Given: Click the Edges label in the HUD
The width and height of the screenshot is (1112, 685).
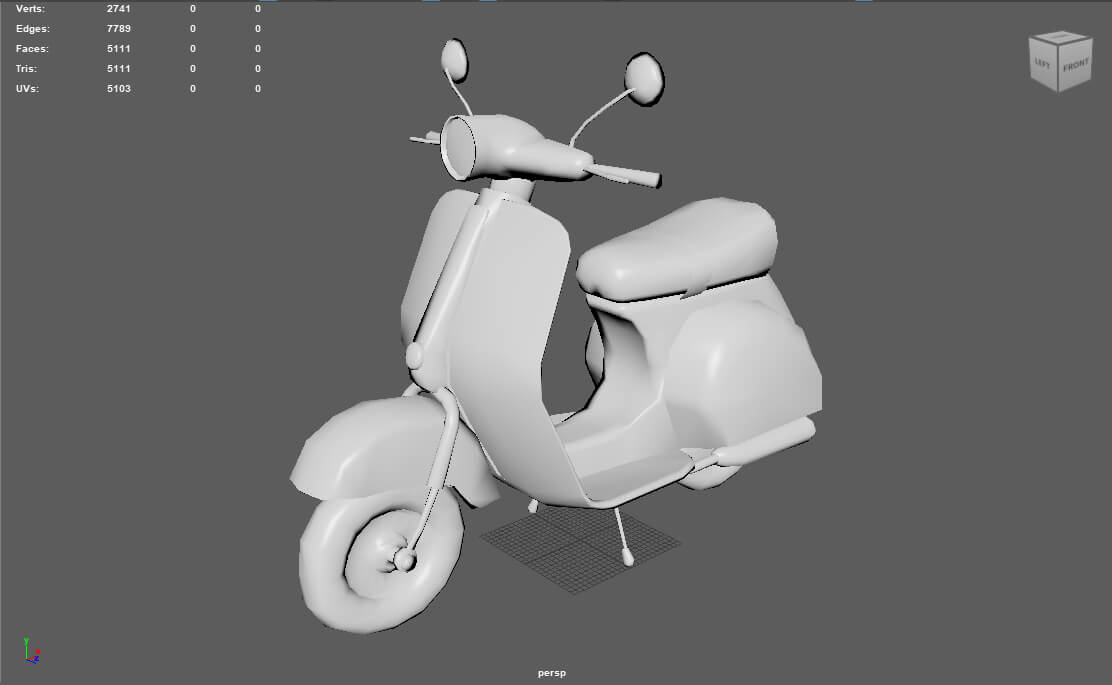Looking at the screenshot, I should point(33,28).
